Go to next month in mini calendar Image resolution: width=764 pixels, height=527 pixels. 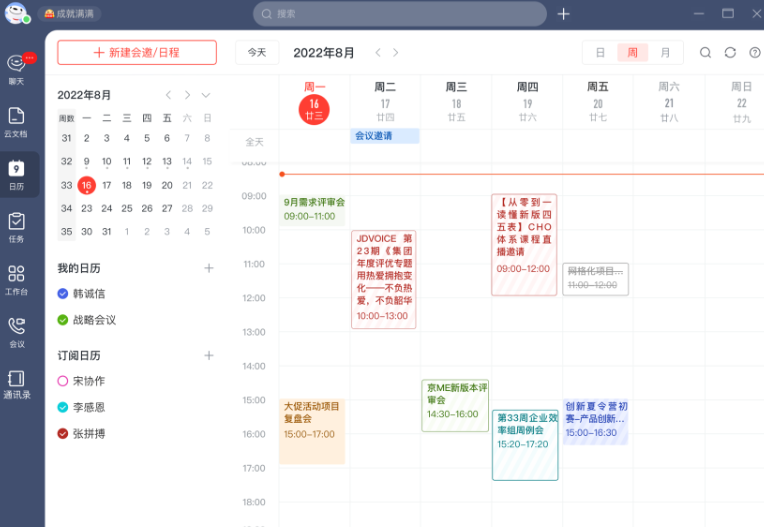188,95
